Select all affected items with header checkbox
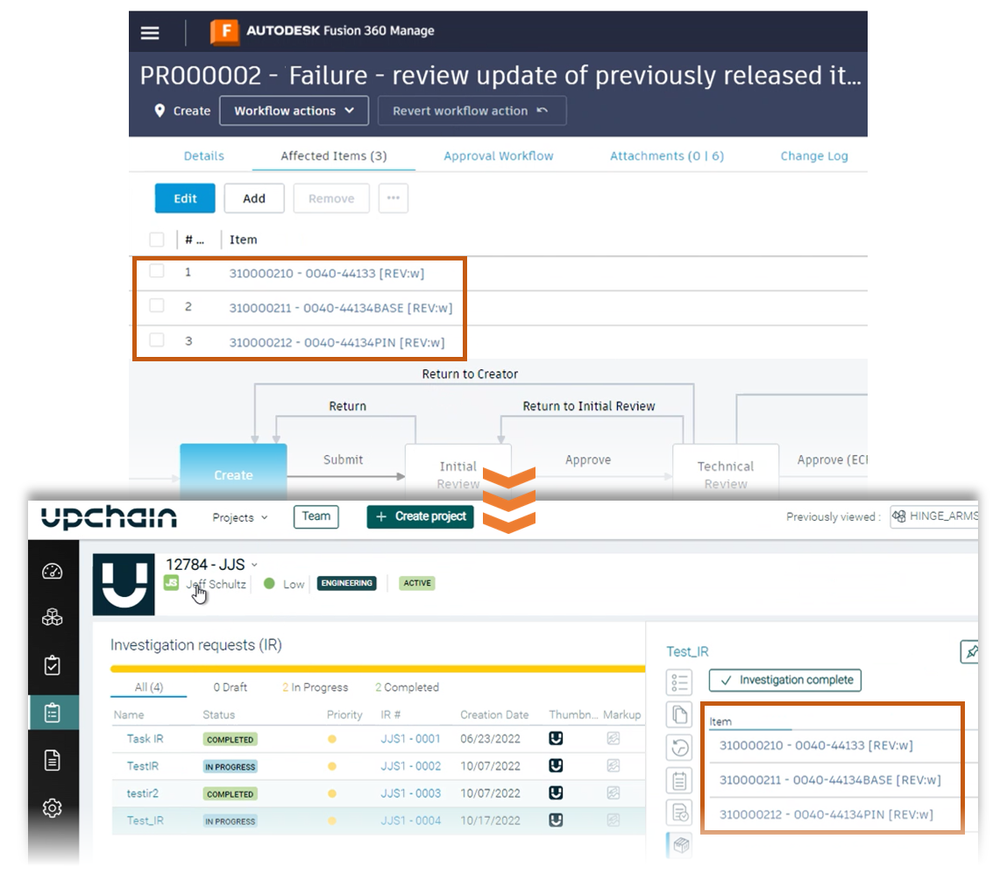The height and width of the screenshot is (890, 1000). coord(157,239)
